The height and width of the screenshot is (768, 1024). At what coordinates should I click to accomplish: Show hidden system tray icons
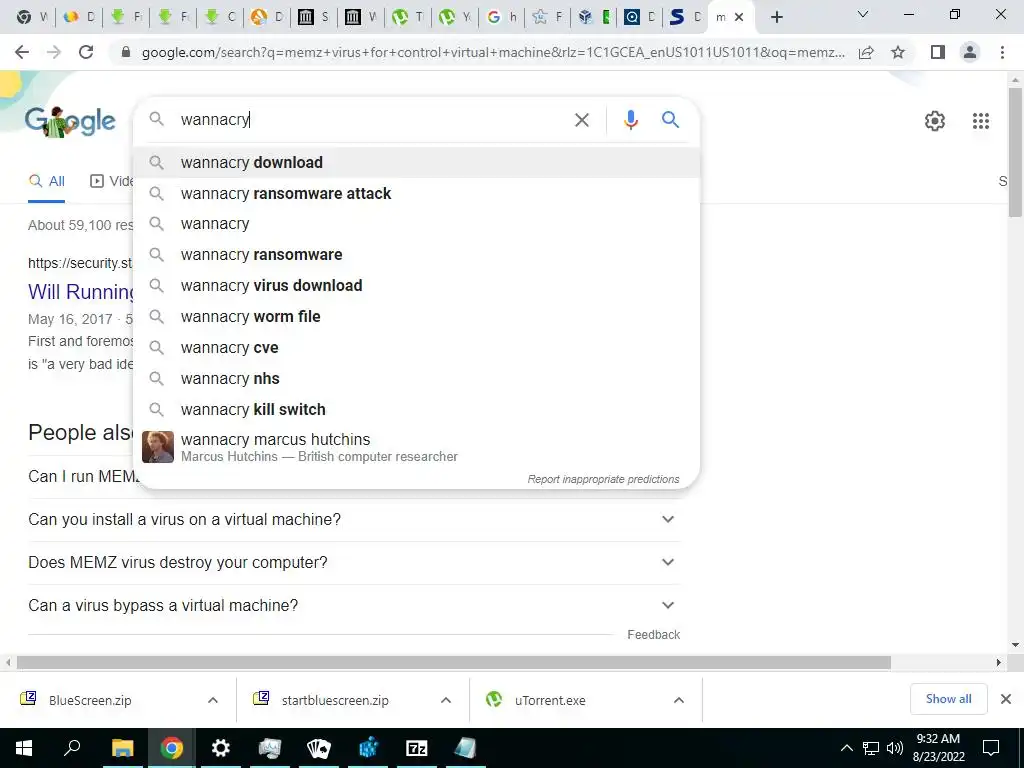click(x=846, y=748)
